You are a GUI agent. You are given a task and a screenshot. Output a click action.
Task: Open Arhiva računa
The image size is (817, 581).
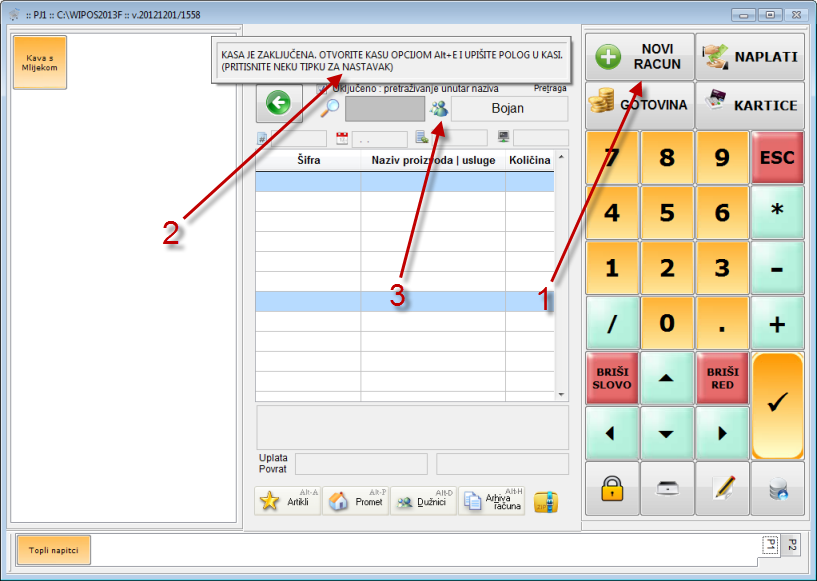coord(491,502)
